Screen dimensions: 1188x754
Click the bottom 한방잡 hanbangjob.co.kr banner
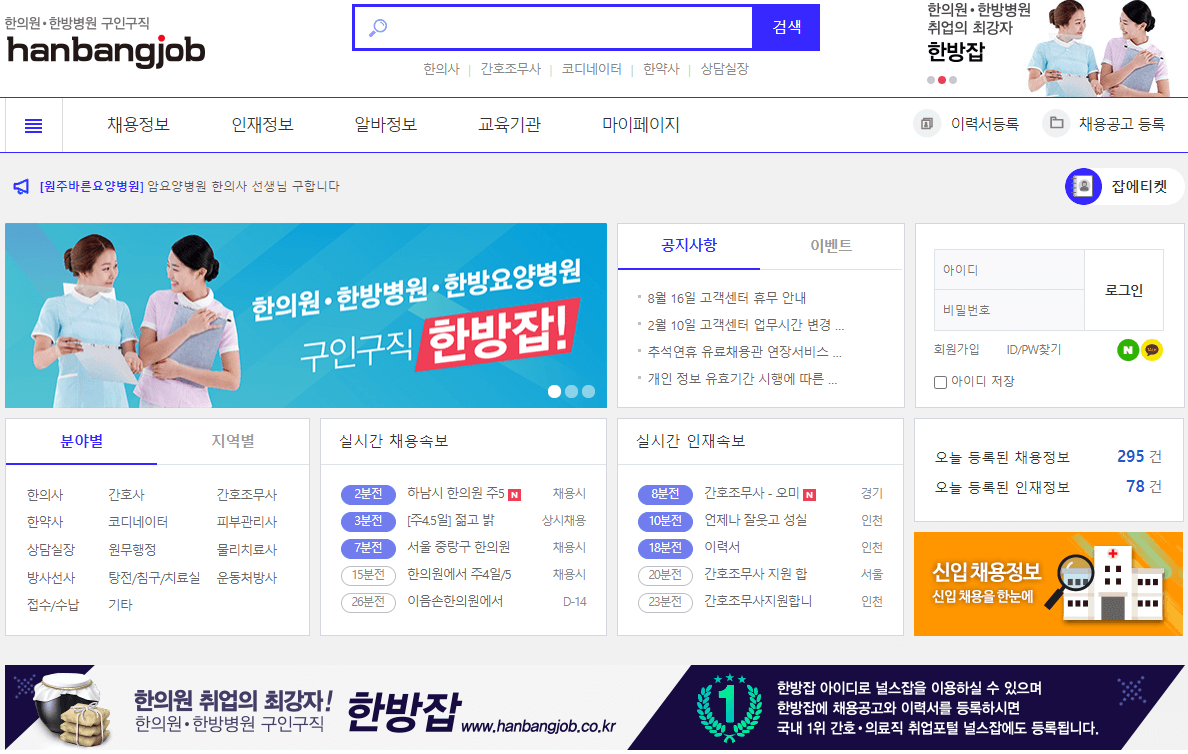tap(594, 708)
